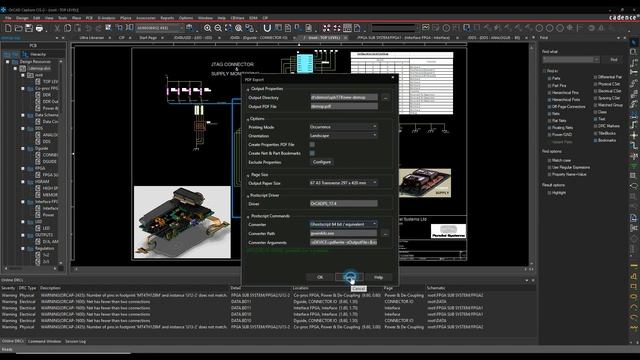Click browse button next to Output Directory
Image resolution: width=640 pixels, height=360 pixels.
tap(385, 98)
